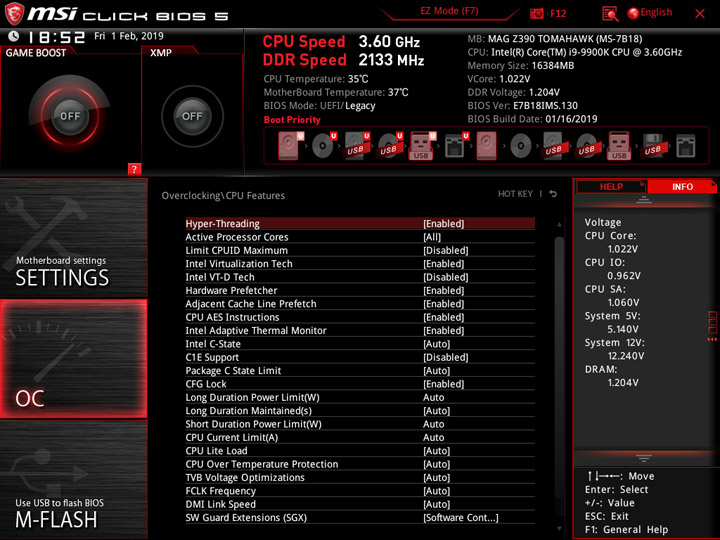This screenshot has width=720, height=540.
Task: Open Active Processor Cores options
Action: click(360, 237)
